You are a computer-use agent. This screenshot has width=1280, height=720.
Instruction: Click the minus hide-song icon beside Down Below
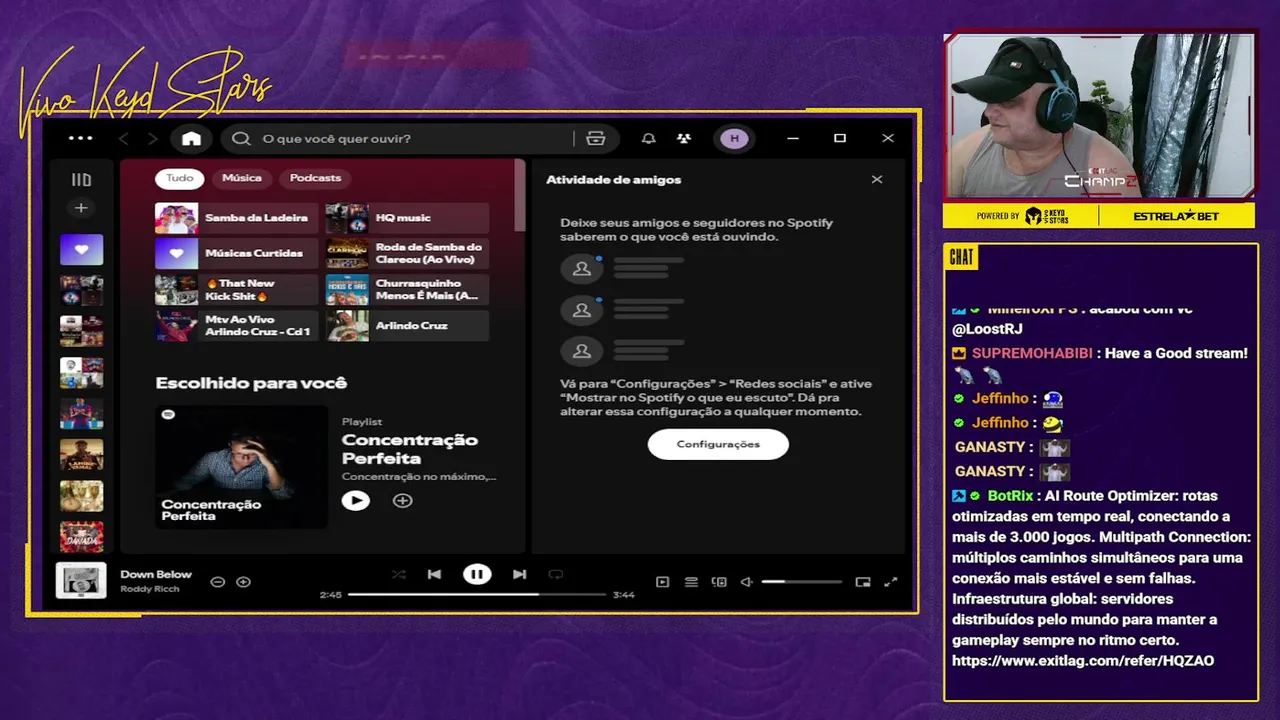point(217,581)
